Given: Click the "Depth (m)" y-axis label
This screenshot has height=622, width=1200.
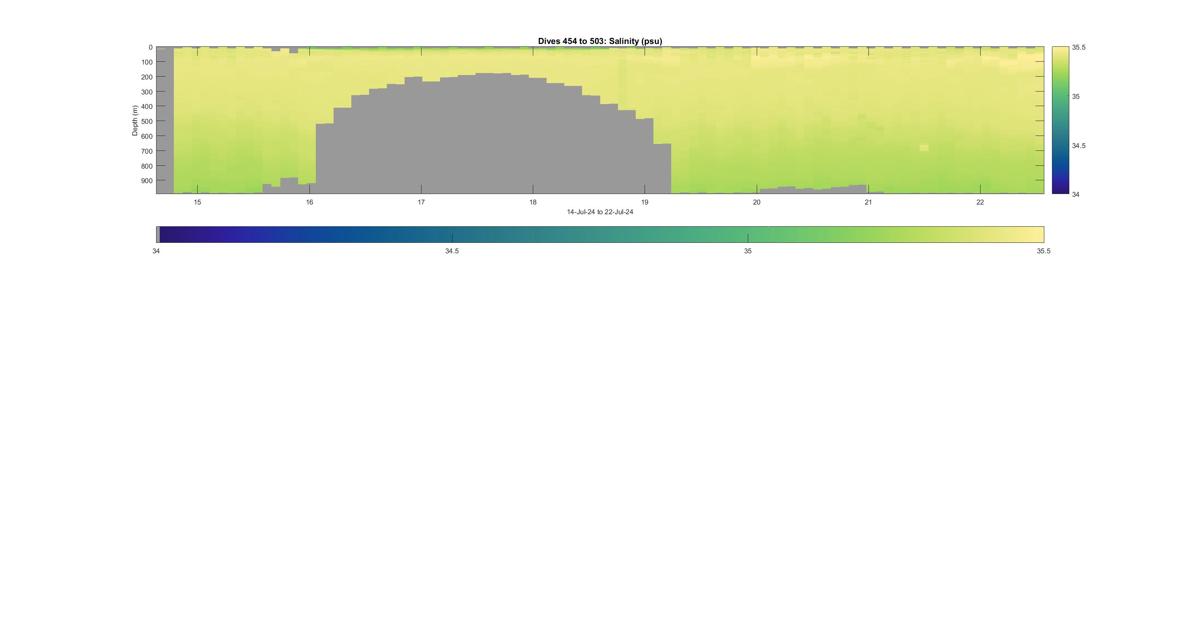Looking at the screenshot, I should 134,120.
